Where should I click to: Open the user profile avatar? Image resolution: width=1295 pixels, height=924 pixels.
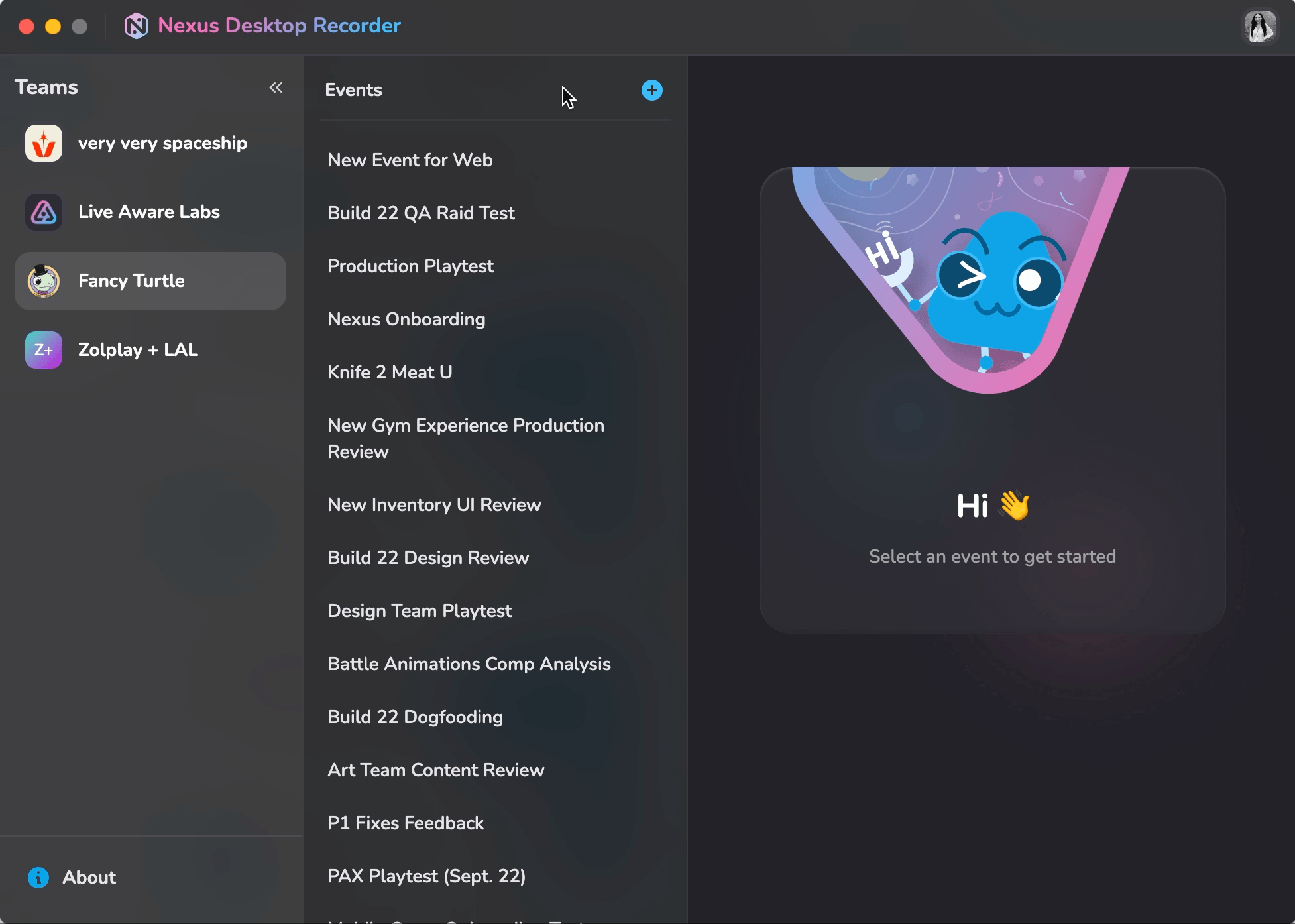(x=1259, y=27)
